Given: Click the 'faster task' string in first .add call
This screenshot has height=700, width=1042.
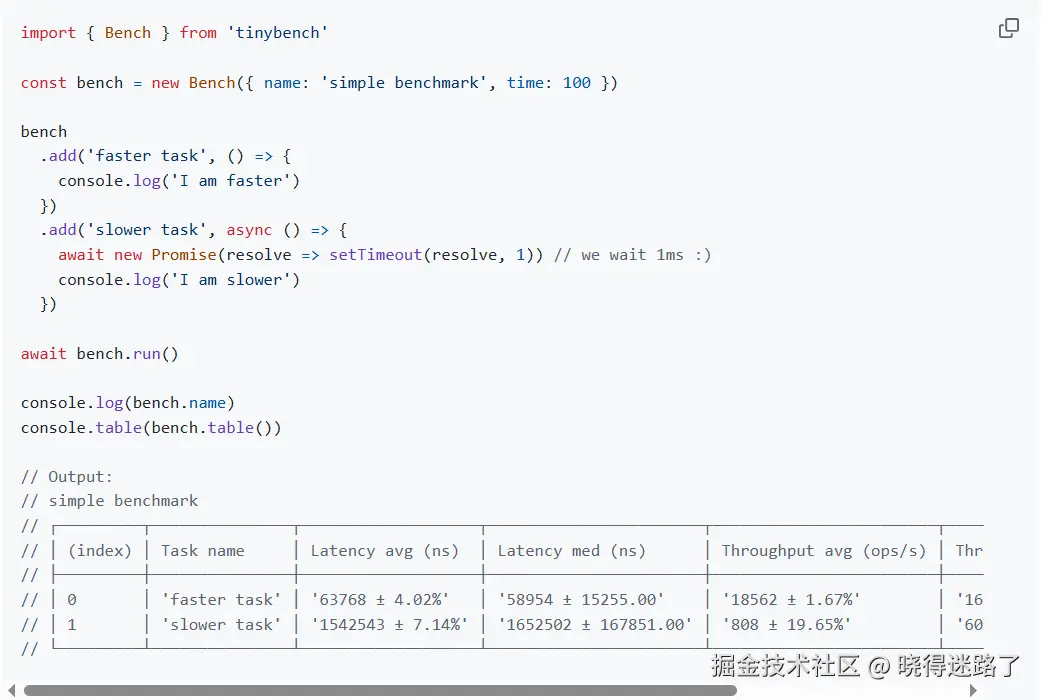Looking at the screenshot, I should click(x=146, y=156).
